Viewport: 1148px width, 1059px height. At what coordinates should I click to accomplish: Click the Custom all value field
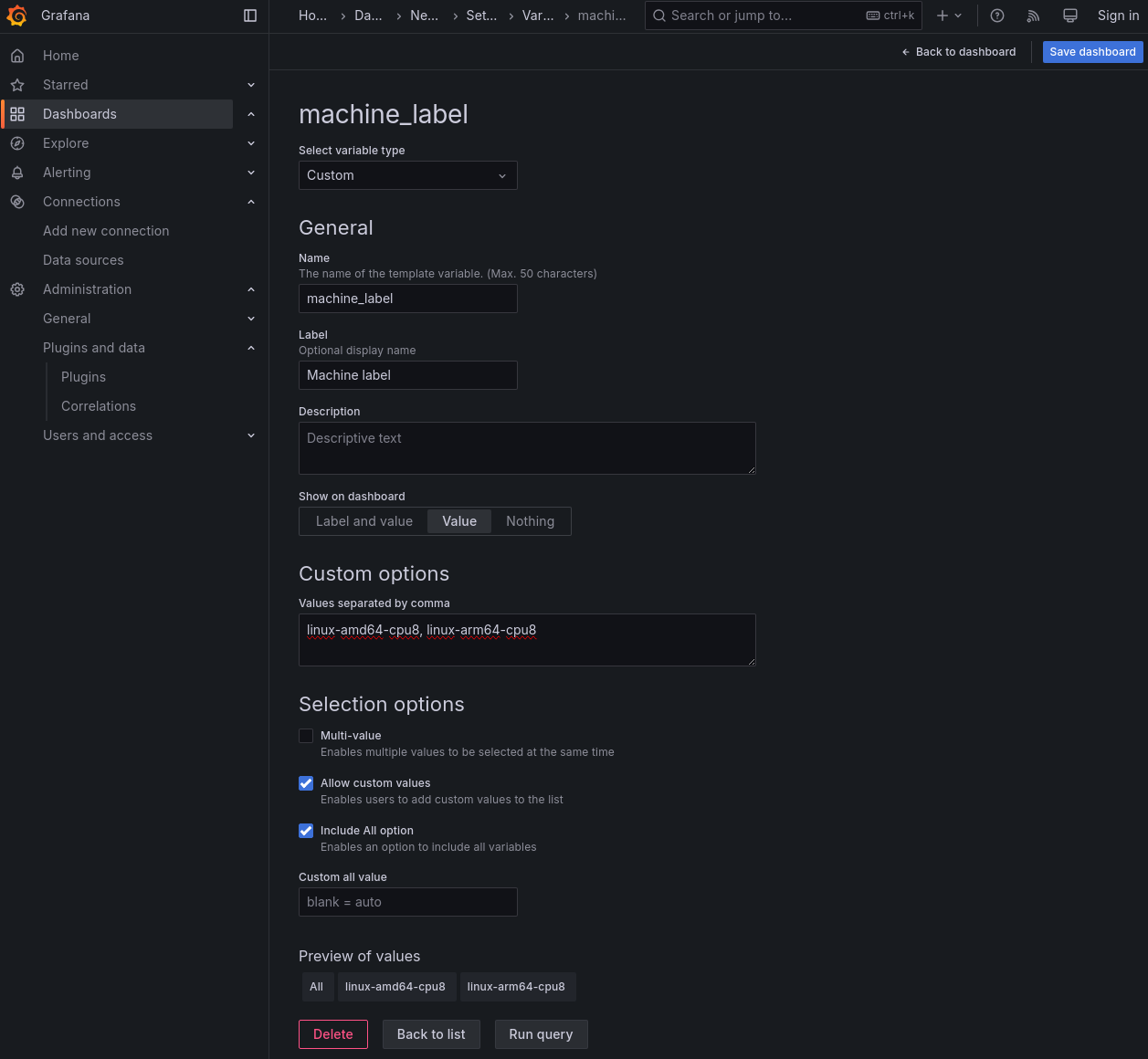click(407, 902)
